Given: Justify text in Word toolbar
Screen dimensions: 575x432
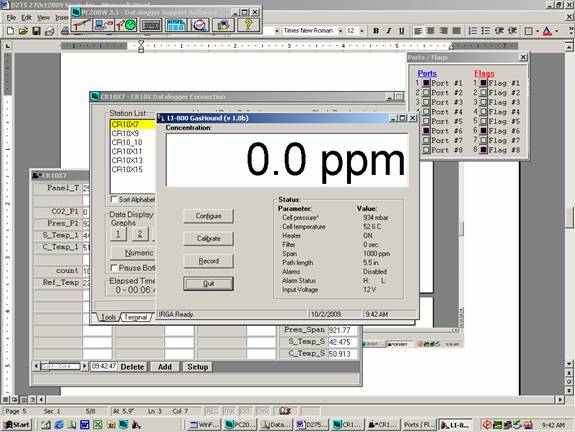Looking at the screenshot, I should point(456,31).
